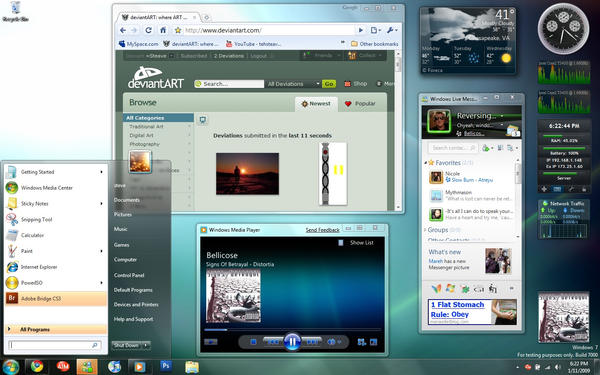The image size is (600, 375).
Task: Open the Shut Down options arrow
Action: [146, 345]
